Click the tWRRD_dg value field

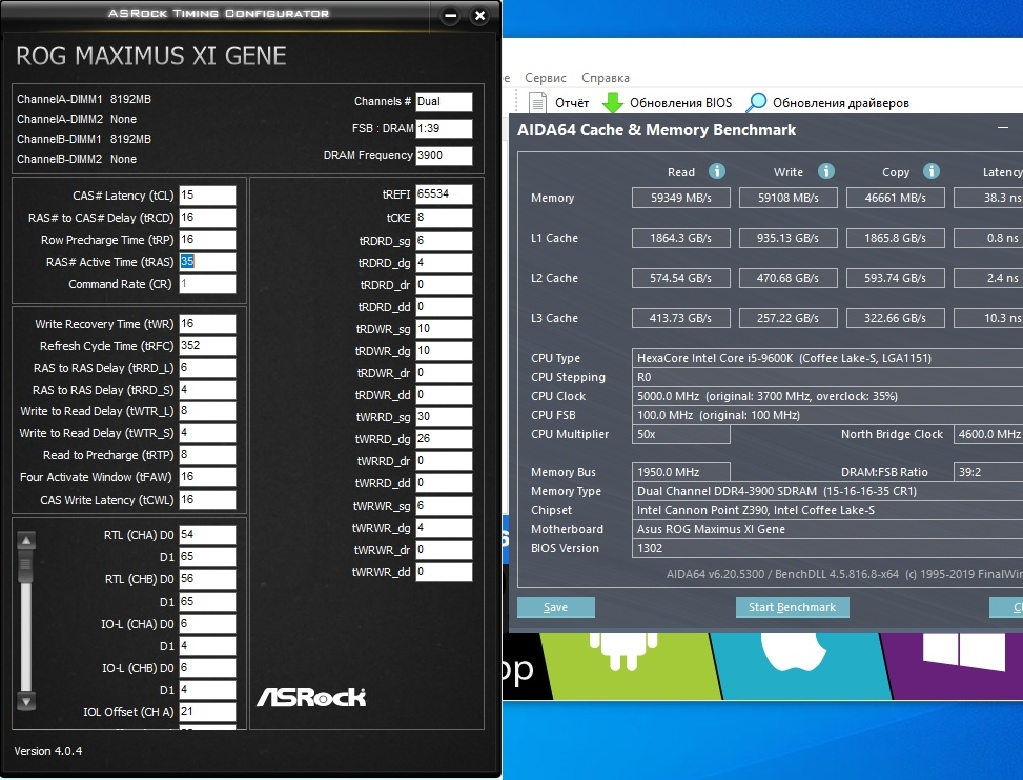444,439
